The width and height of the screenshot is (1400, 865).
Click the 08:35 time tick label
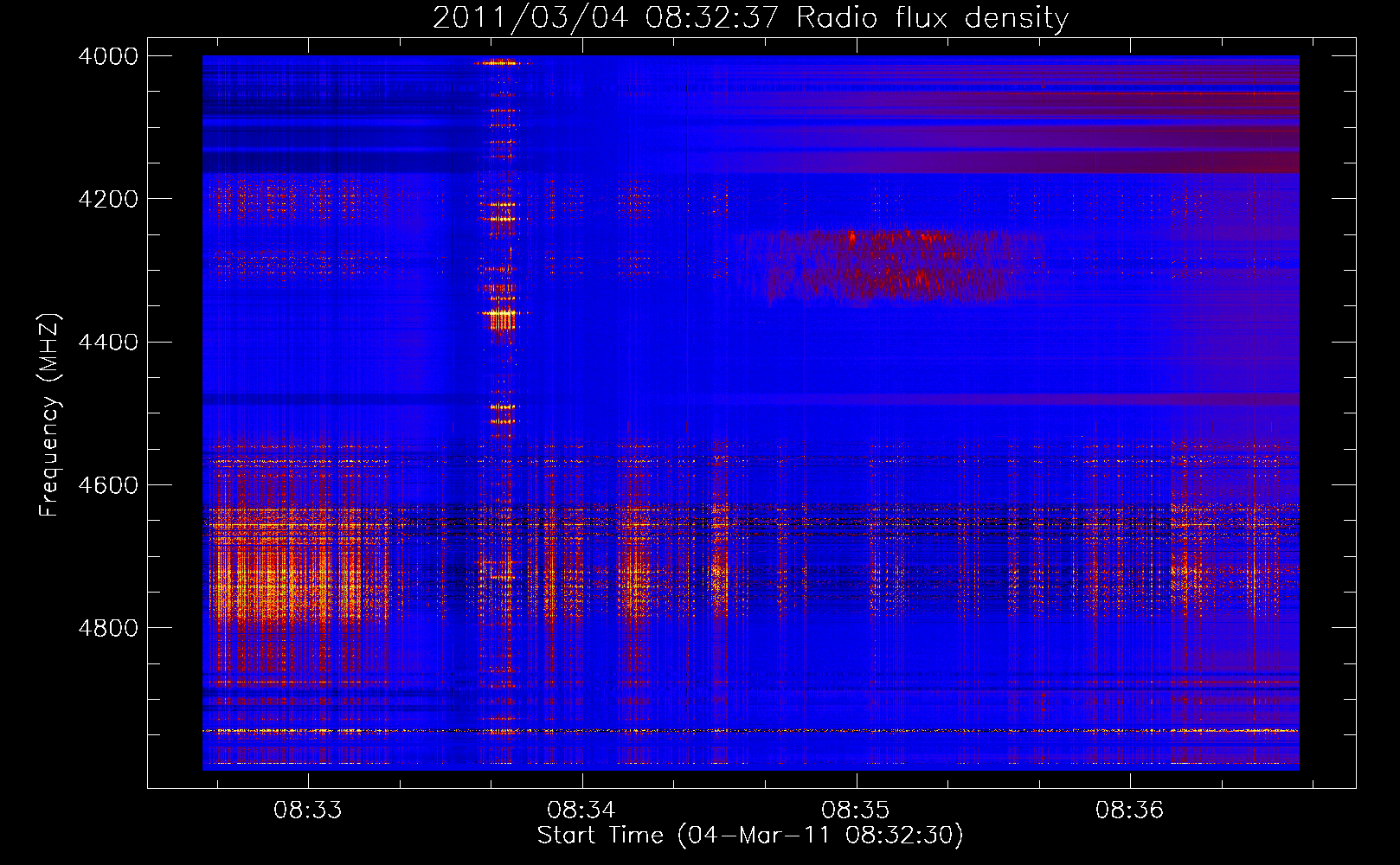click(x=856, y=811)
